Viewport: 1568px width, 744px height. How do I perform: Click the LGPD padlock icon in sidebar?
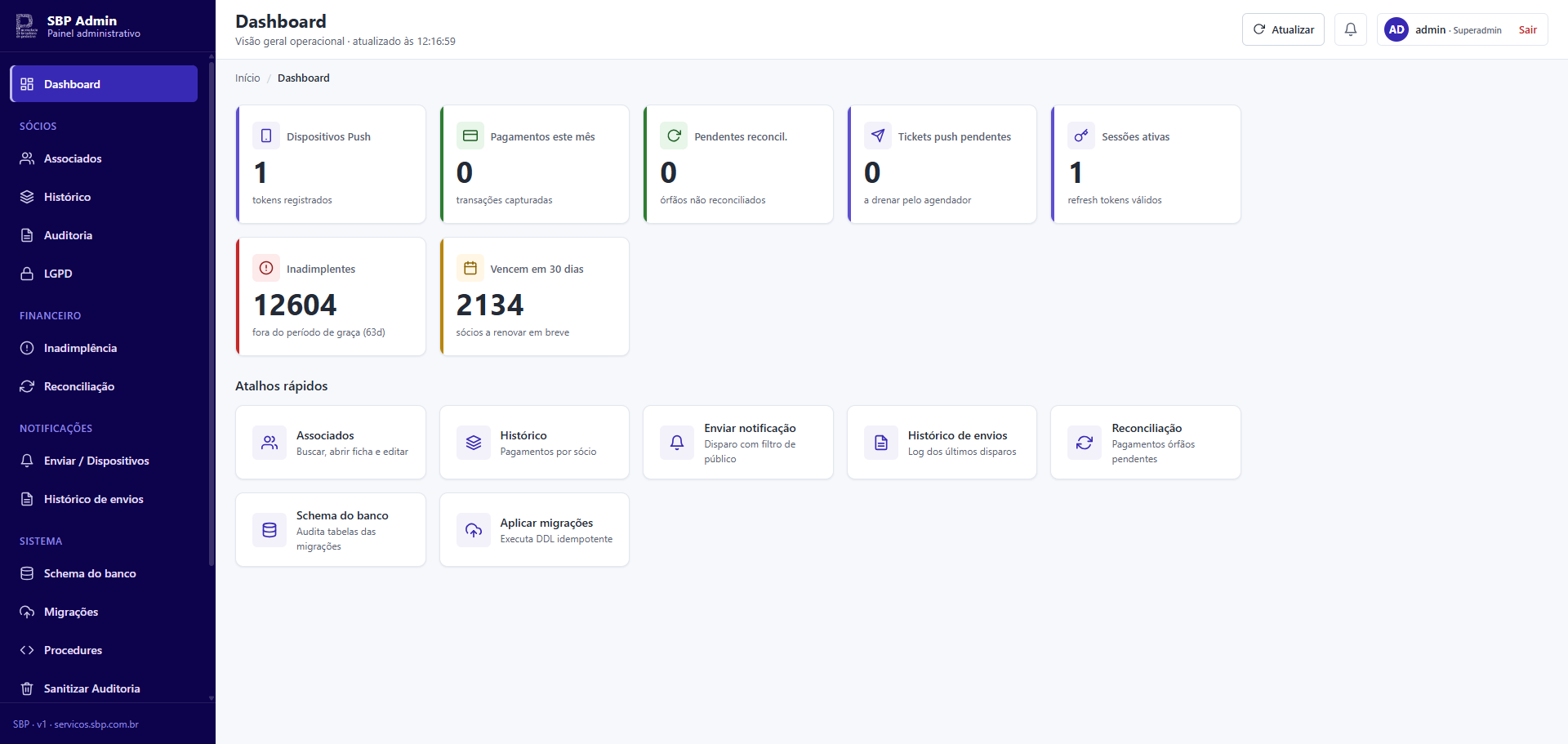(x=27, y=274)
